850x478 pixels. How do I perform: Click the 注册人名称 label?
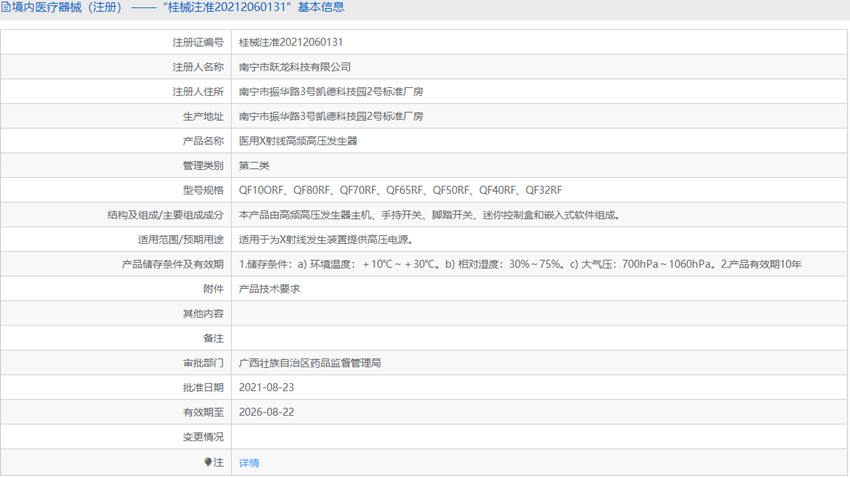point(198,67)
